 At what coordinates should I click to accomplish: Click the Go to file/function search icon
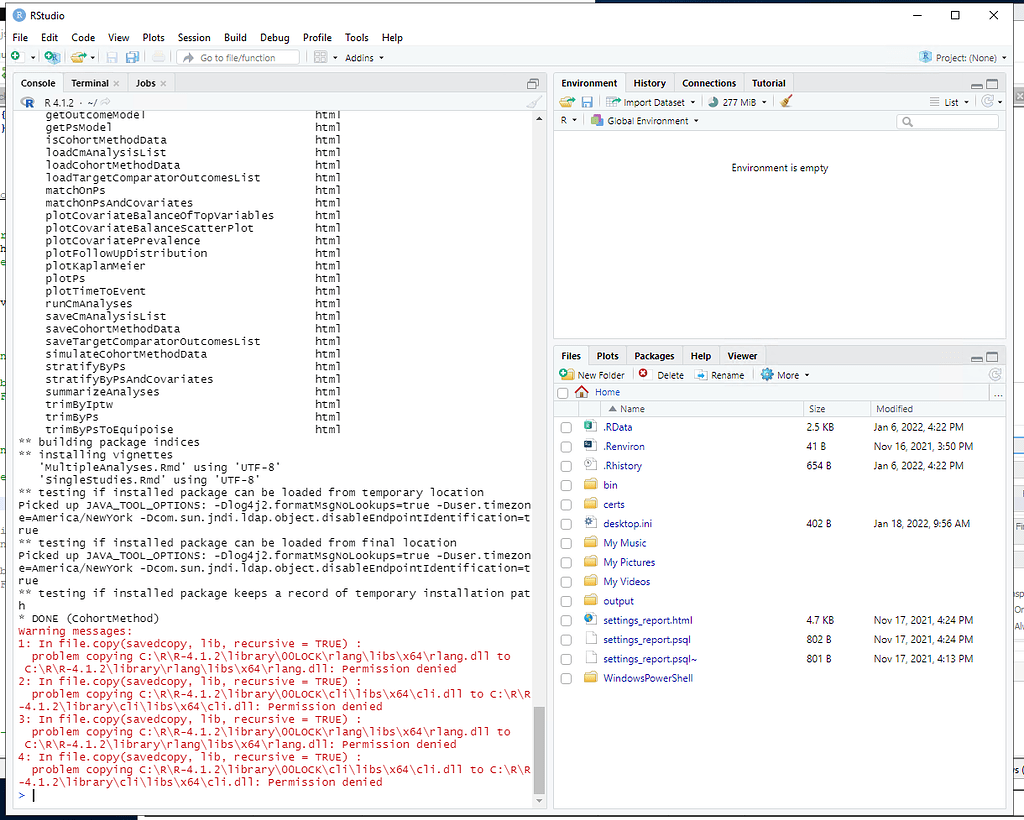pos(190,57)
